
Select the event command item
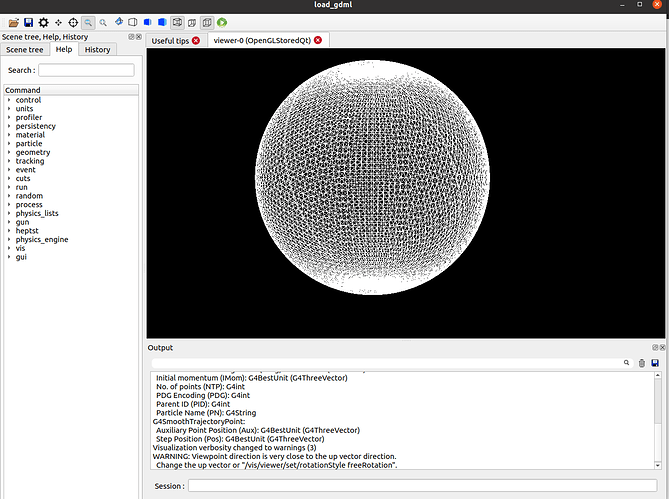click(26, 170)
